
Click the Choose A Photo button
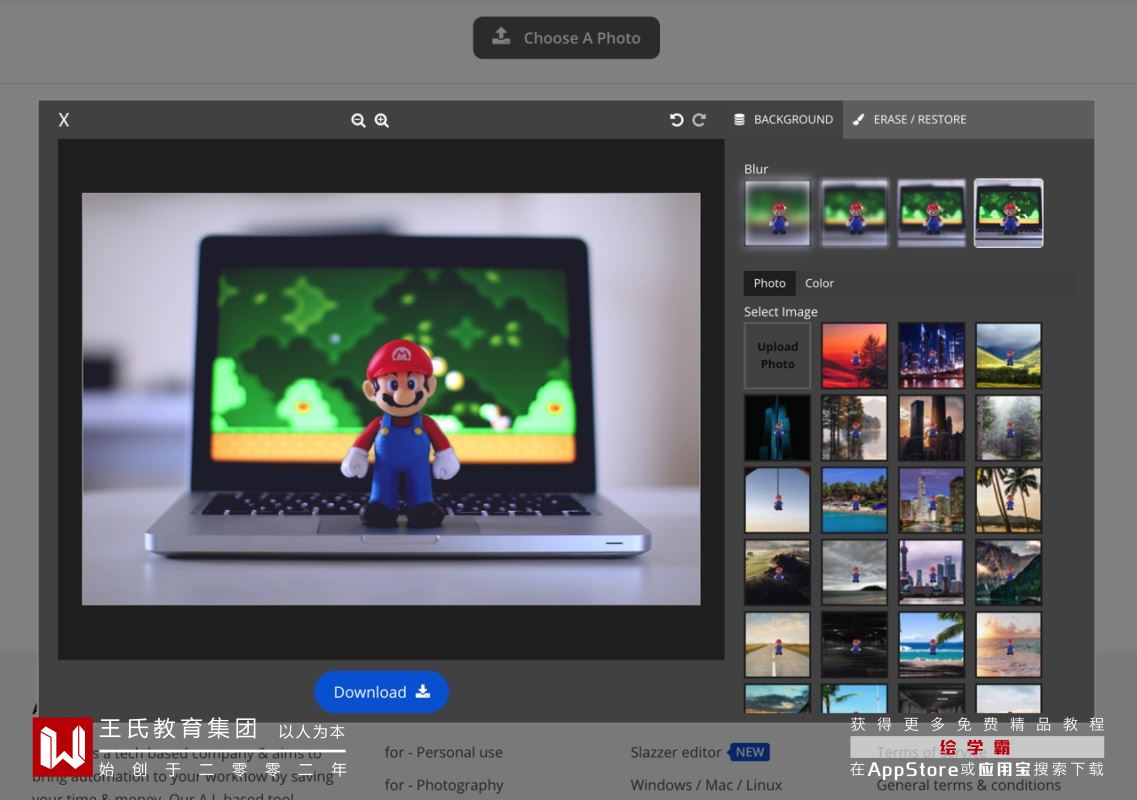tap(566, 38)
